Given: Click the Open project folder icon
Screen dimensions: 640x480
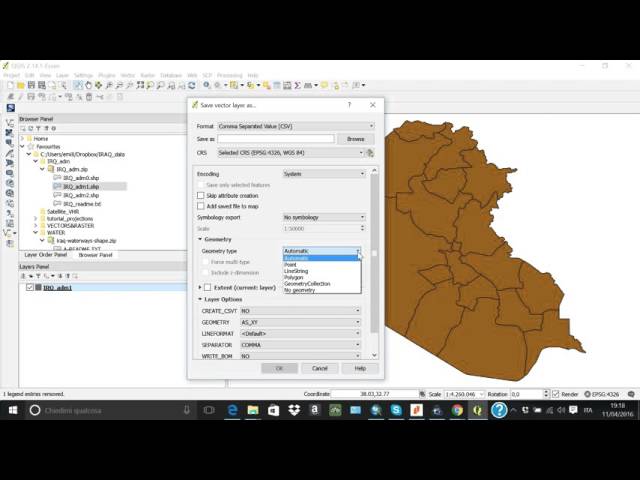Looking at the screenshot, I should tap(21, 85).
